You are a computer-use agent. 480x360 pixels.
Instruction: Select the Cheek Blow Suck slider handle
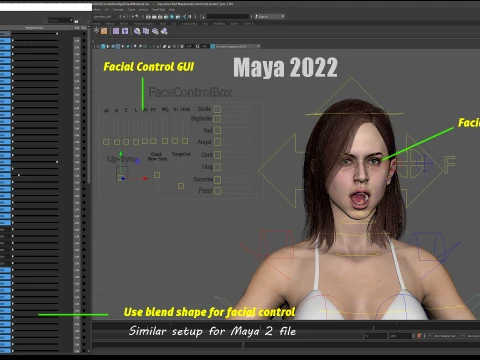[x=157, y=175]
